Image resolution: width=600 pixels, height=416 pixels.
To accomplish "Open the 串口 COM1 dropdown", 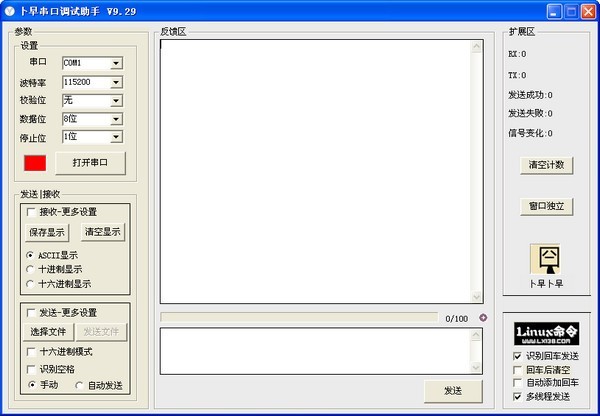I will [x=116, y=63].
